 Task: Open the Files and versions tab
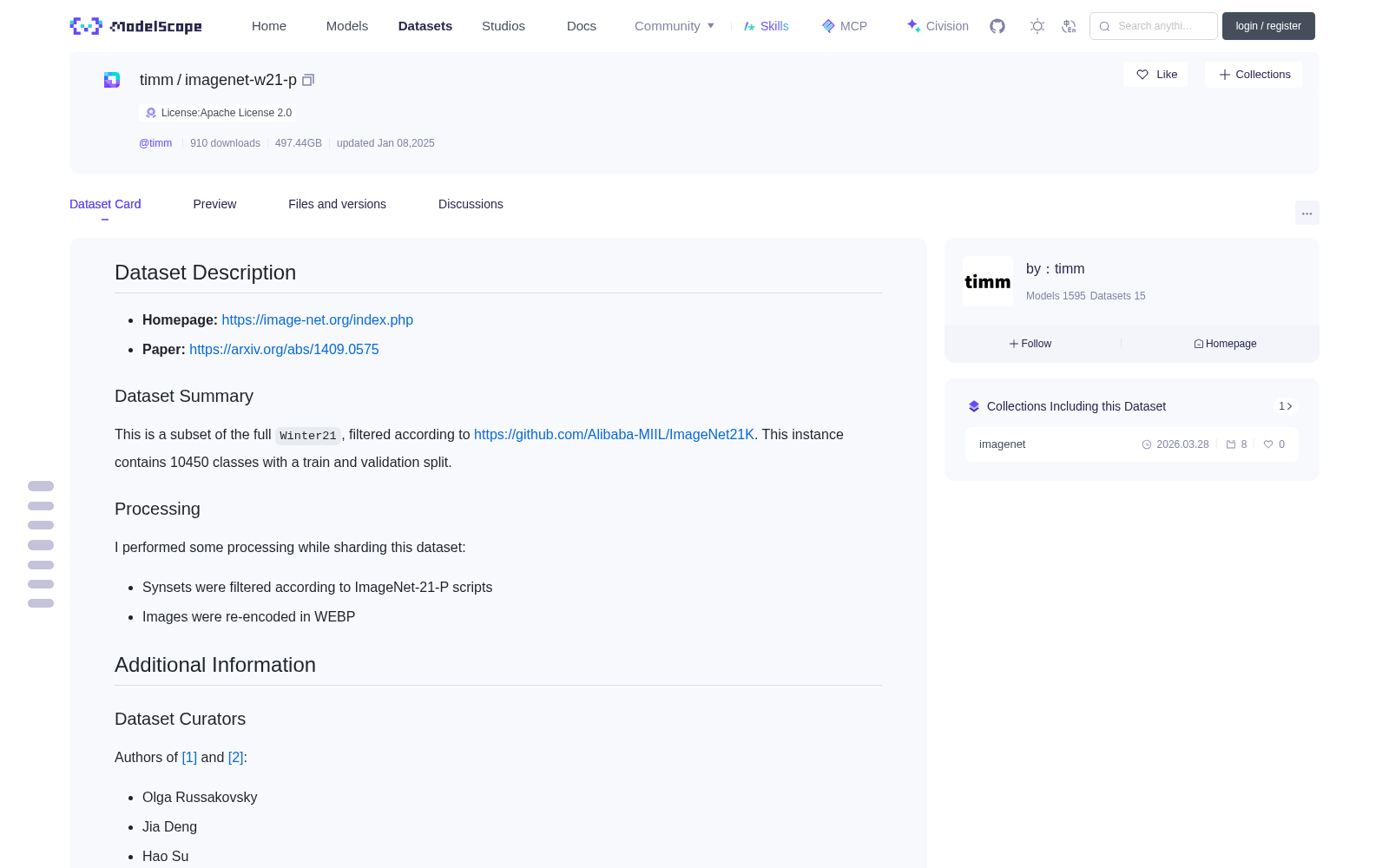pyautogui.click(x=337, y=204)
